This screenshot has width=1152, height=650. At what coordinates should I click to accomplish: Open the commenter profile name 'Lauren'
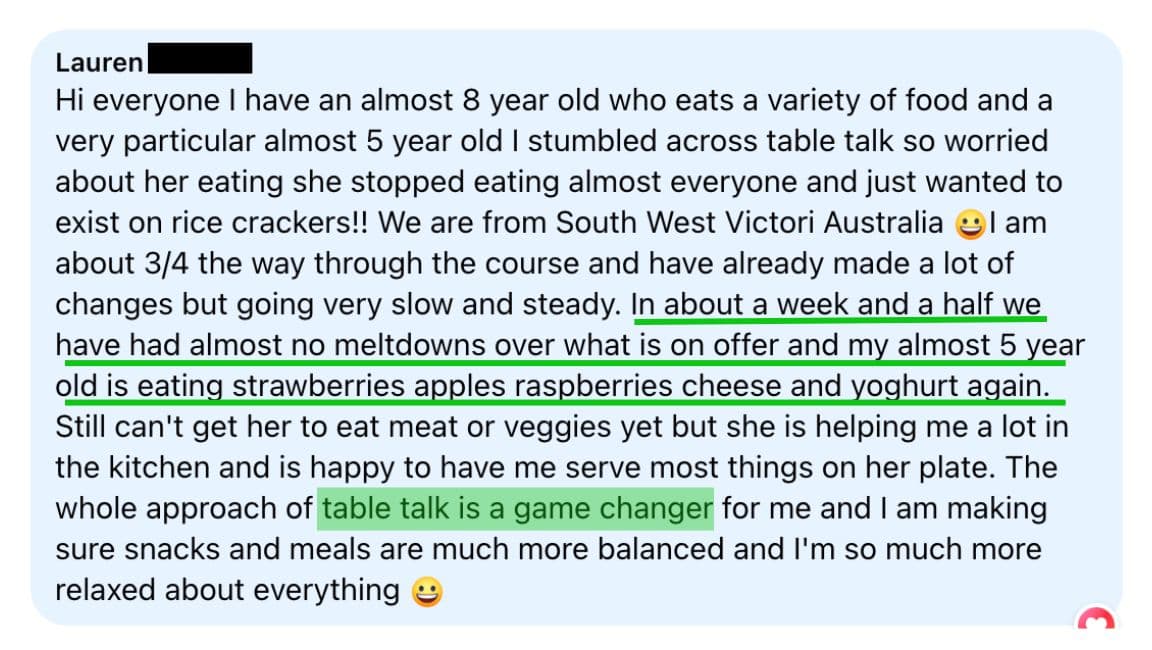99,62
